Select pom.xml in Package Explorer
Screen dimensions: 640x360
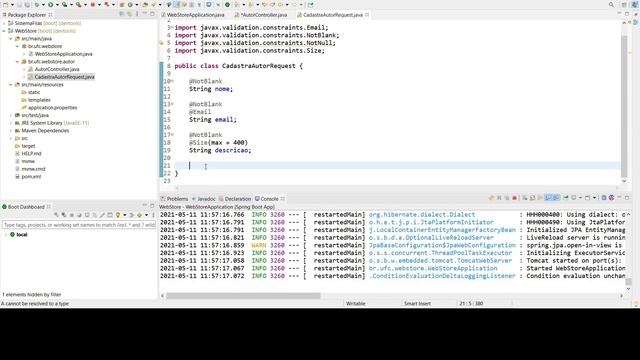(x=31, y=177)
